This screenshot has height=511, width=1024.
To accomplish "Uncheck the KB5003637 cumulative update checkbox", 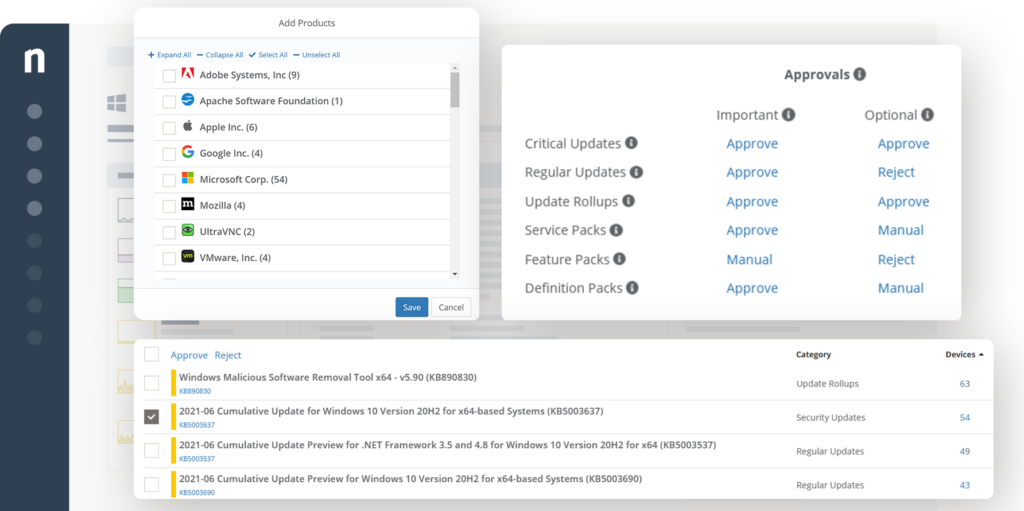I will click(x=152, y=417).
